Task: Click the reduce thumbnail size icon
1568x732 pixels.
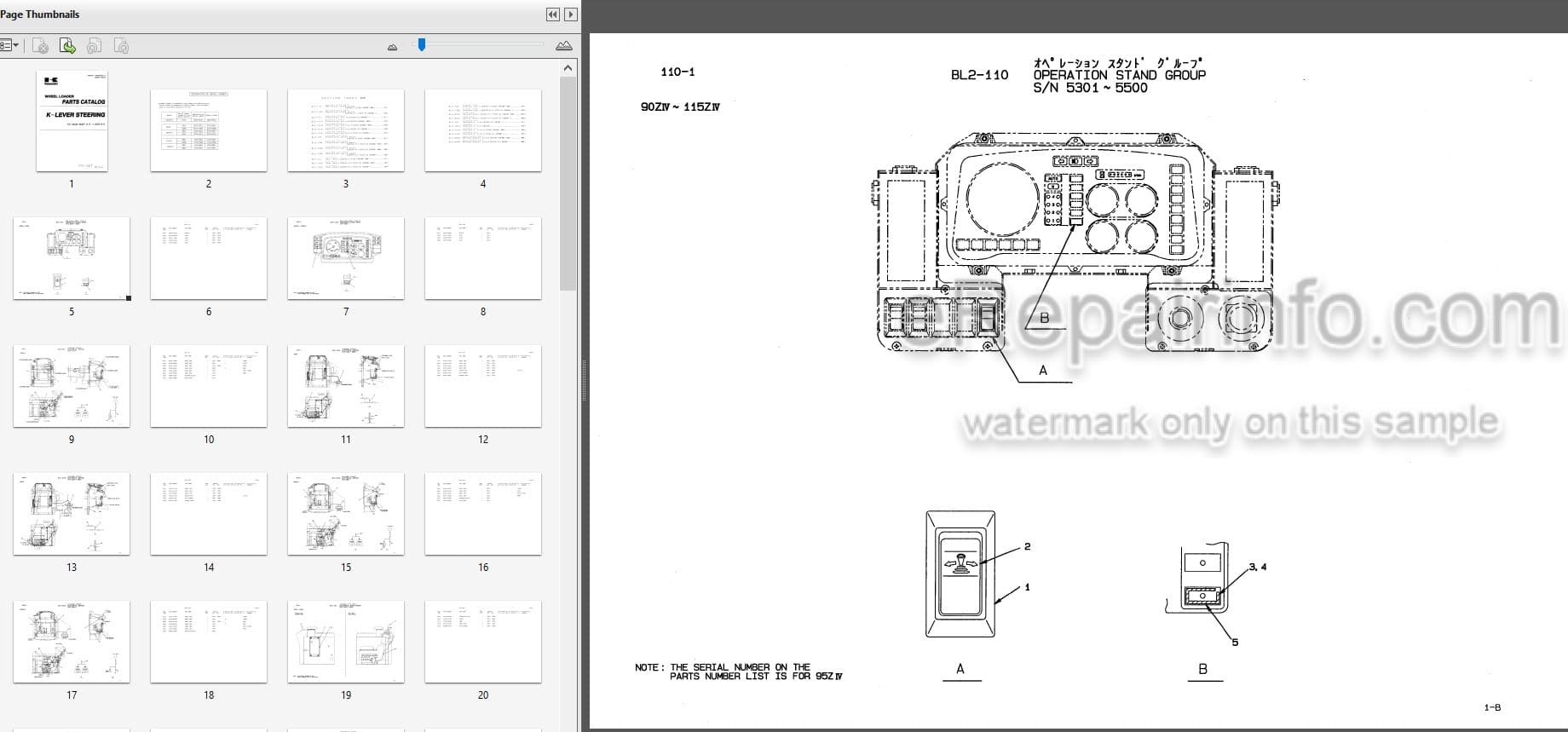Action: [x=392, y=47]
